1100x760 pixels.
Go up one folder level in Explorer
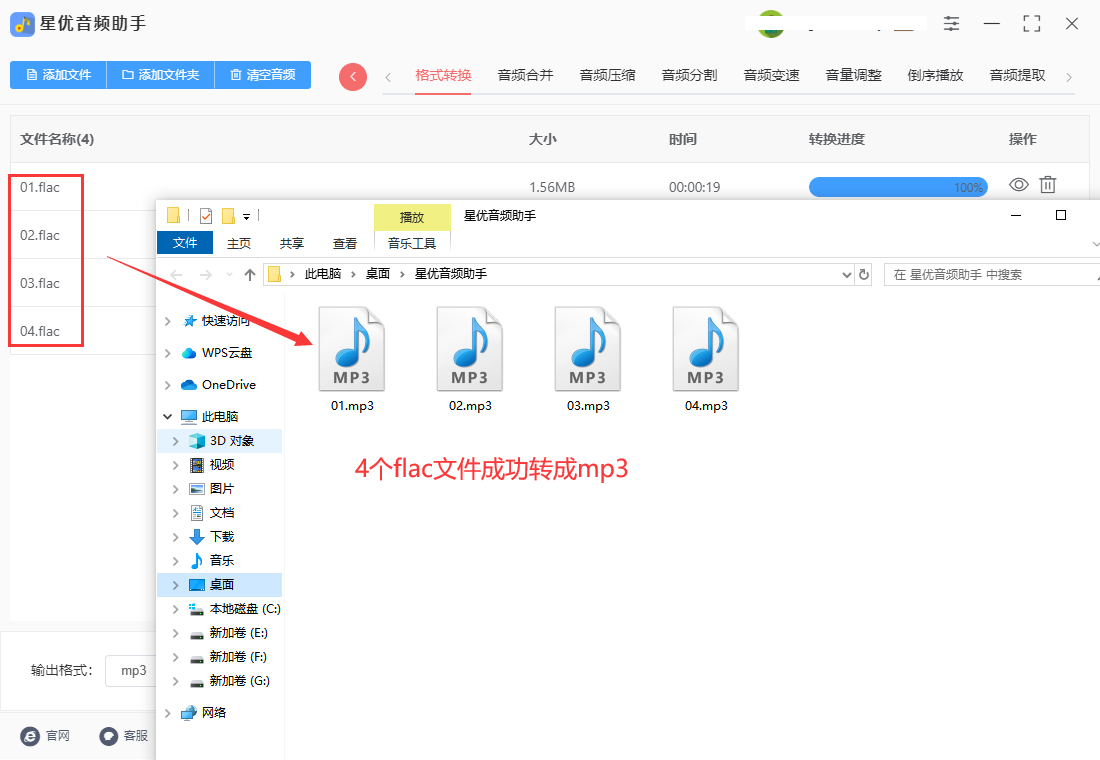[248, 273]
